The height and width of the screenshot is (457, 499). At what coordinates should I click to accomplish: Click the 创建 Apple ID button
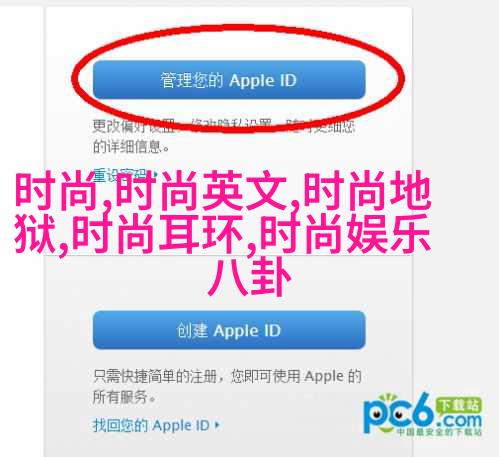click(x=229, y=330)
